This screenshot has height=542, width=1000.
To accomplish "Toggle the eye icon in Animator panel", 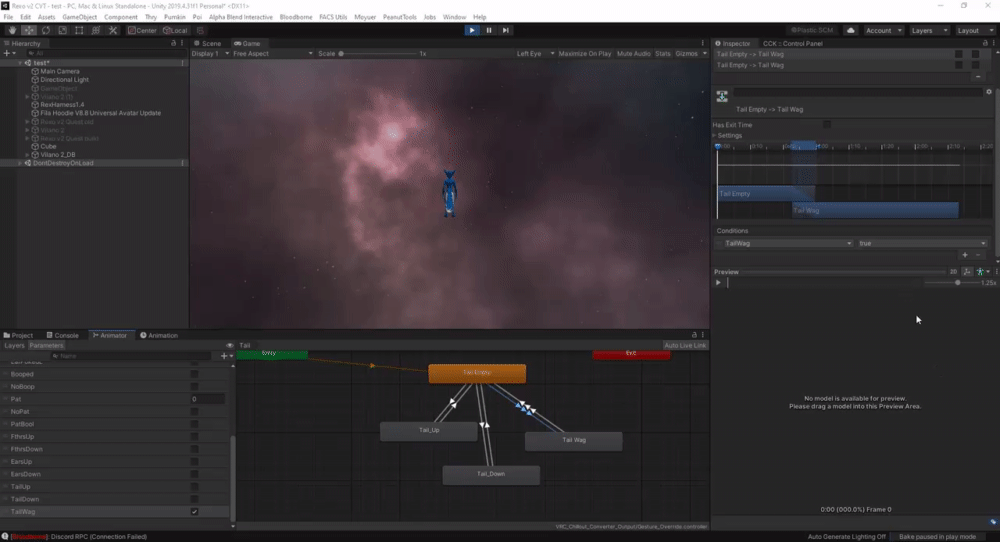I will click(230, 345).
